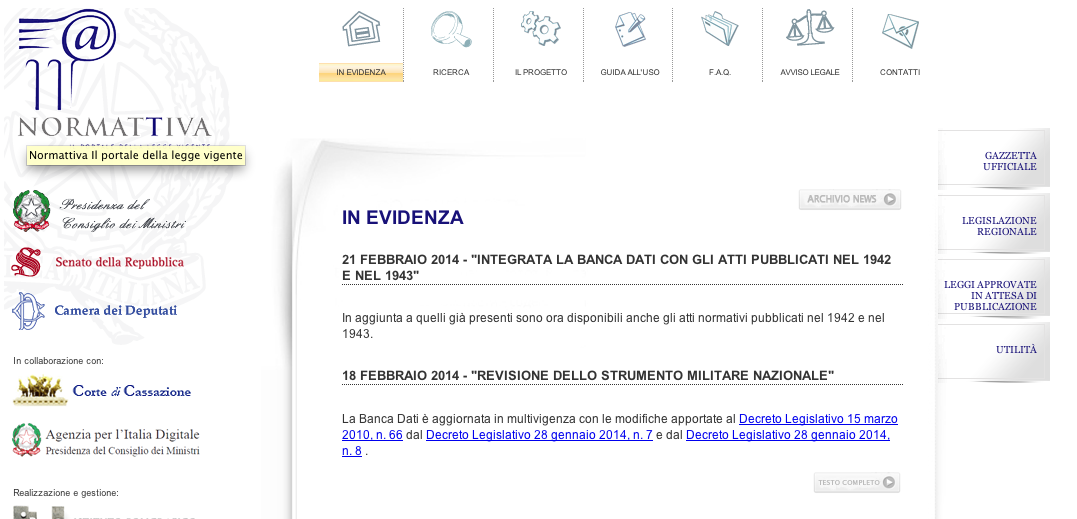Visit the Corte di Cassazione logo link
The height and width of the screenshot is (519, 1077).
pyautogui.click(x=102, y=391)
